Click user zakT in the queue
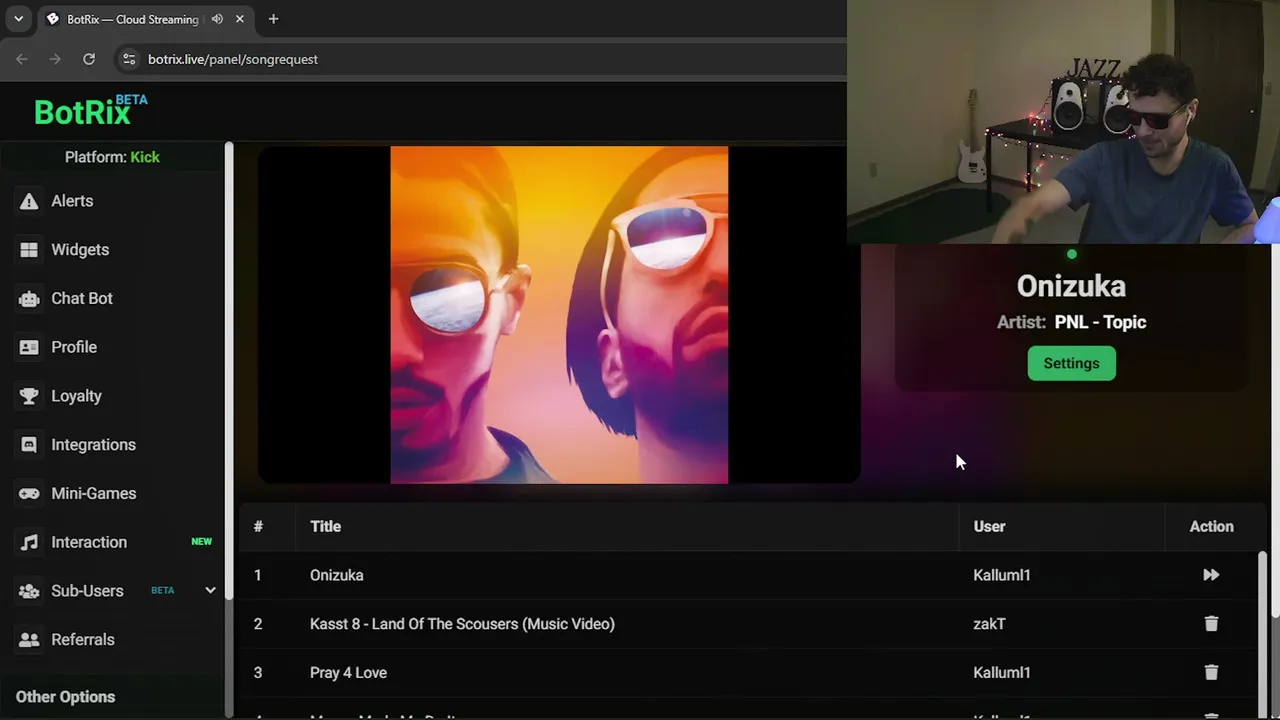 point(989,624)
